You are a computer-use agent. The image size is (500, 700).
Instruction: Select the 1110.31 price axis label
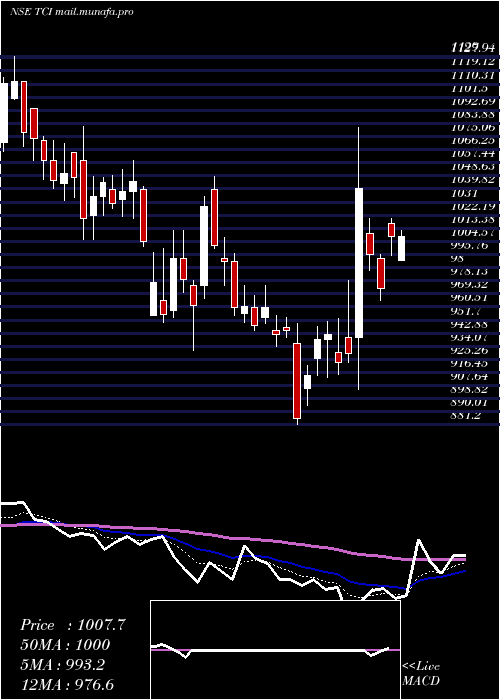click(475, 75)
